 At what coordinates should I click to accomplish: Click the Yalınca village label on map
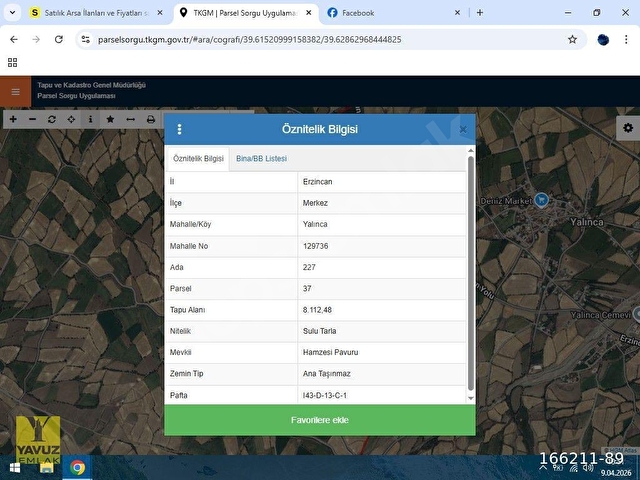pos(587,222)
